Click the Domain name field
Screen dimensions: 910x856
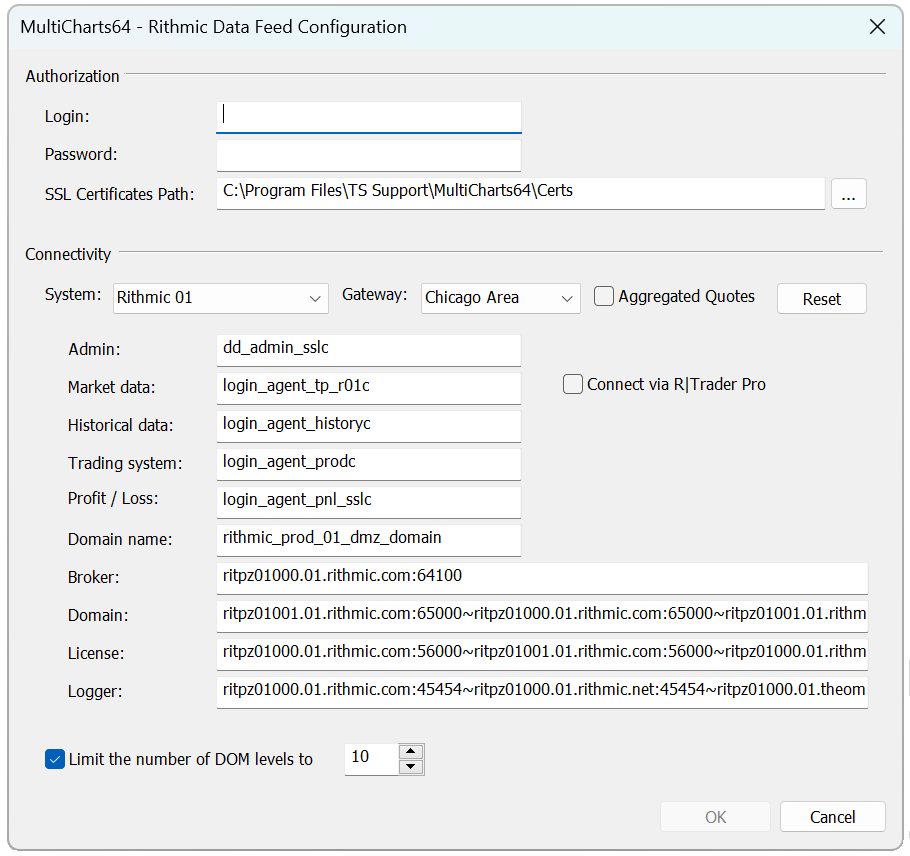click(369, 540)
